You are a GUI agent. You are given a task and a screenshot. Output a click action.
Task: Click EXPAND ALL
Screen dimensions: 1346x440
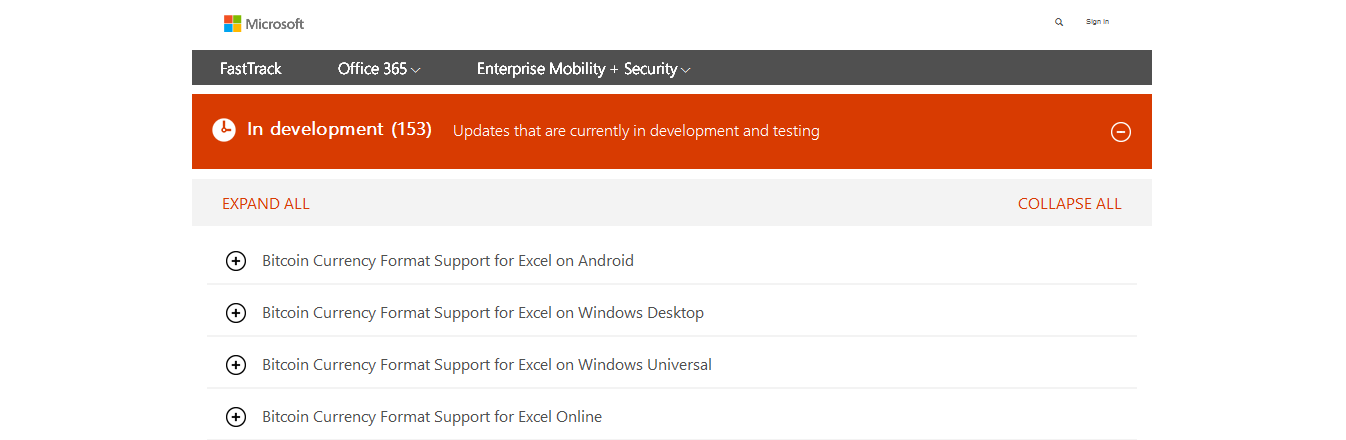pyautogui.click(x=266, y=204)
